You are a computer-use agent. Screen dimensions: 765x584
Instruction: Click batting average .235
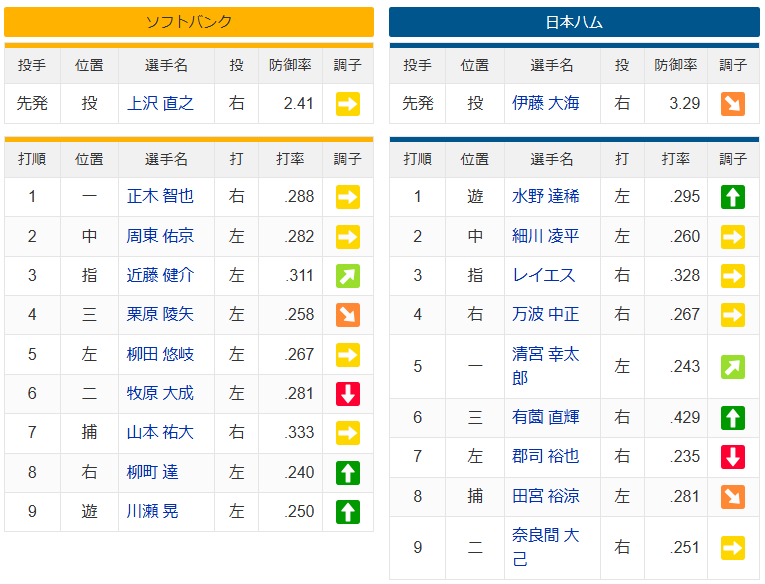(x=685, y=457)
